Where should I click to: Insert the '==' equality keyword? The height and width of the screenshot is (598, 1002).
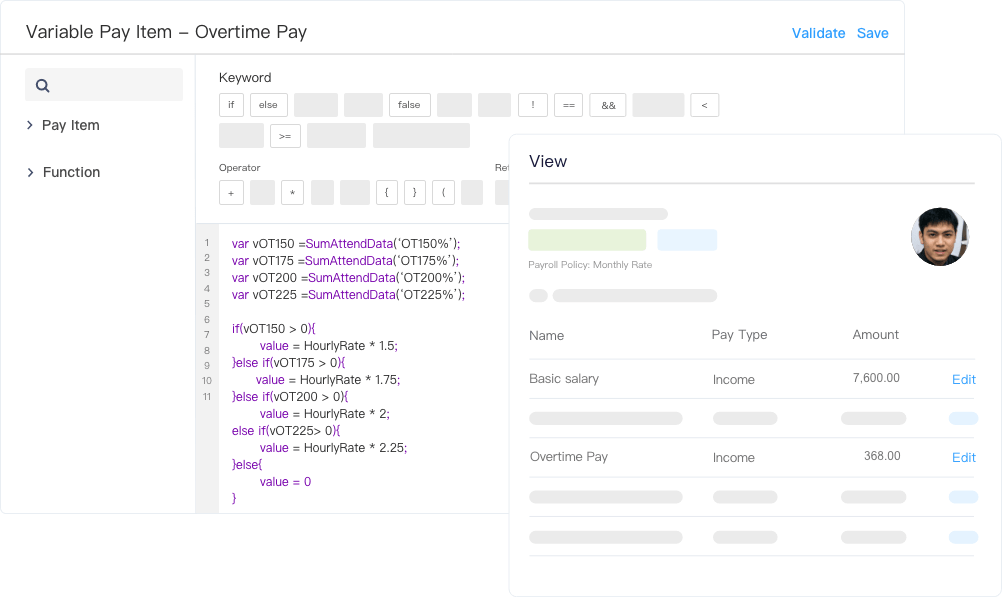569,105
